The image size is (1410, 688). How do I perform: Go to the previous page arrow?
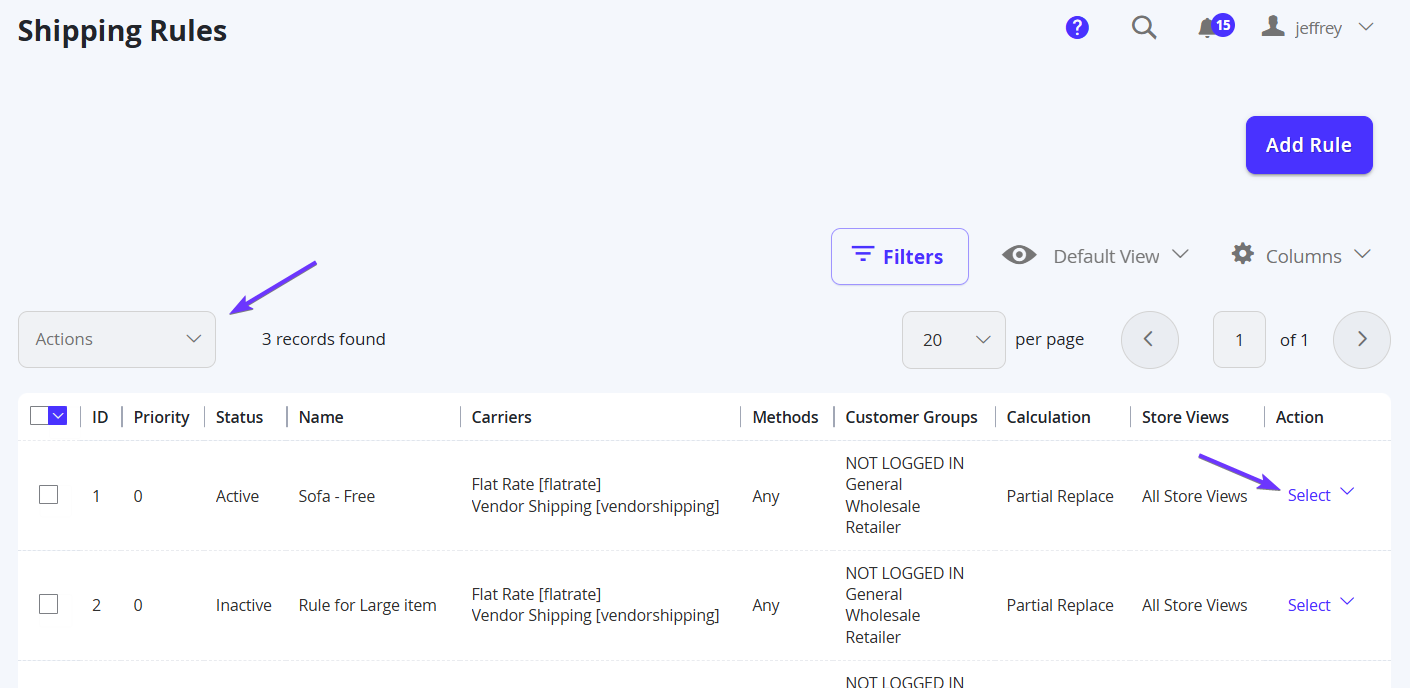pyautogui.click(x=1150, y=340)
